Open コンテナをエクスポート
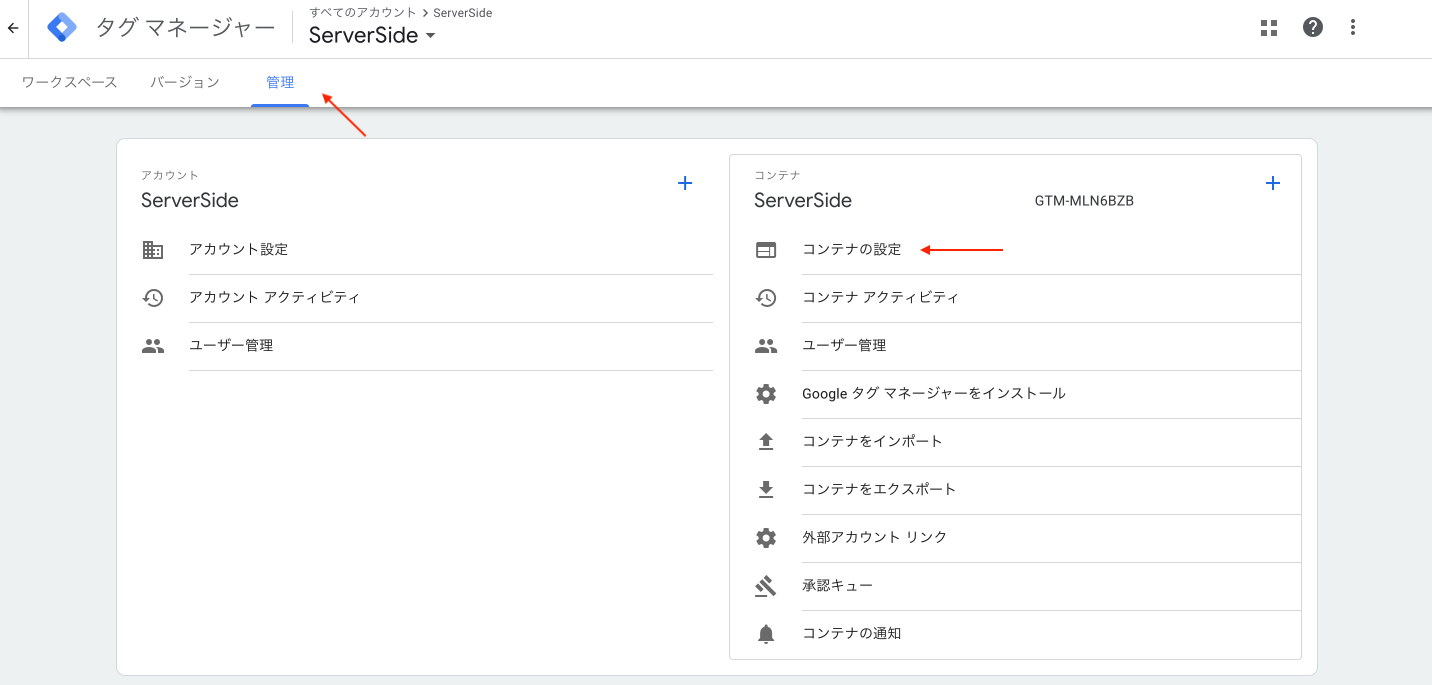Screen dimensions: 1432x685 point(879,490)
